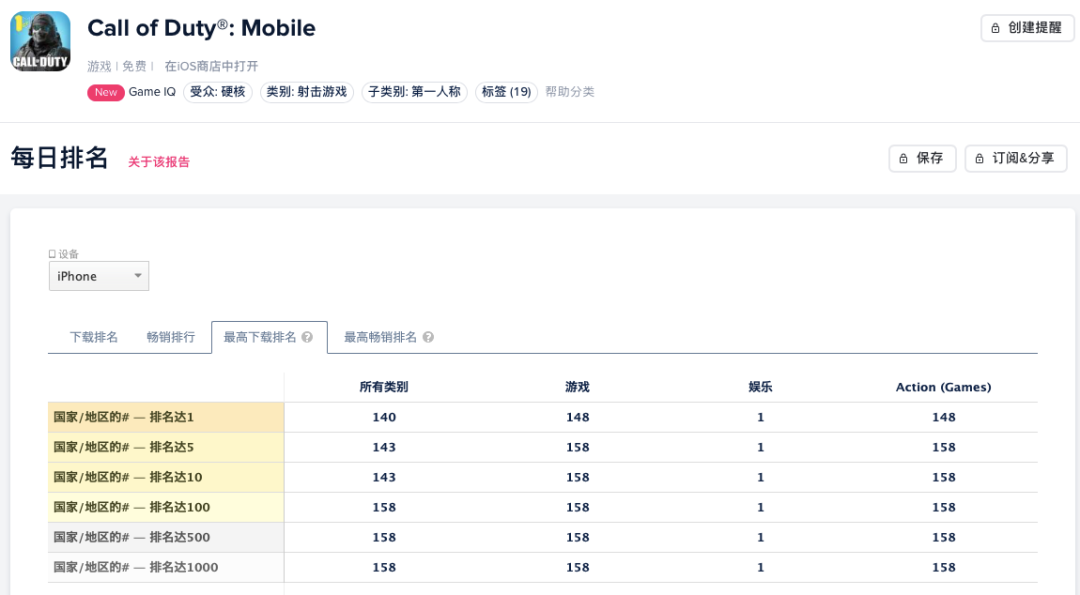Click 在iOS商店中打开 link
Image resolution: width=1080 pixels, height=595 pixels.
point(211,66)
